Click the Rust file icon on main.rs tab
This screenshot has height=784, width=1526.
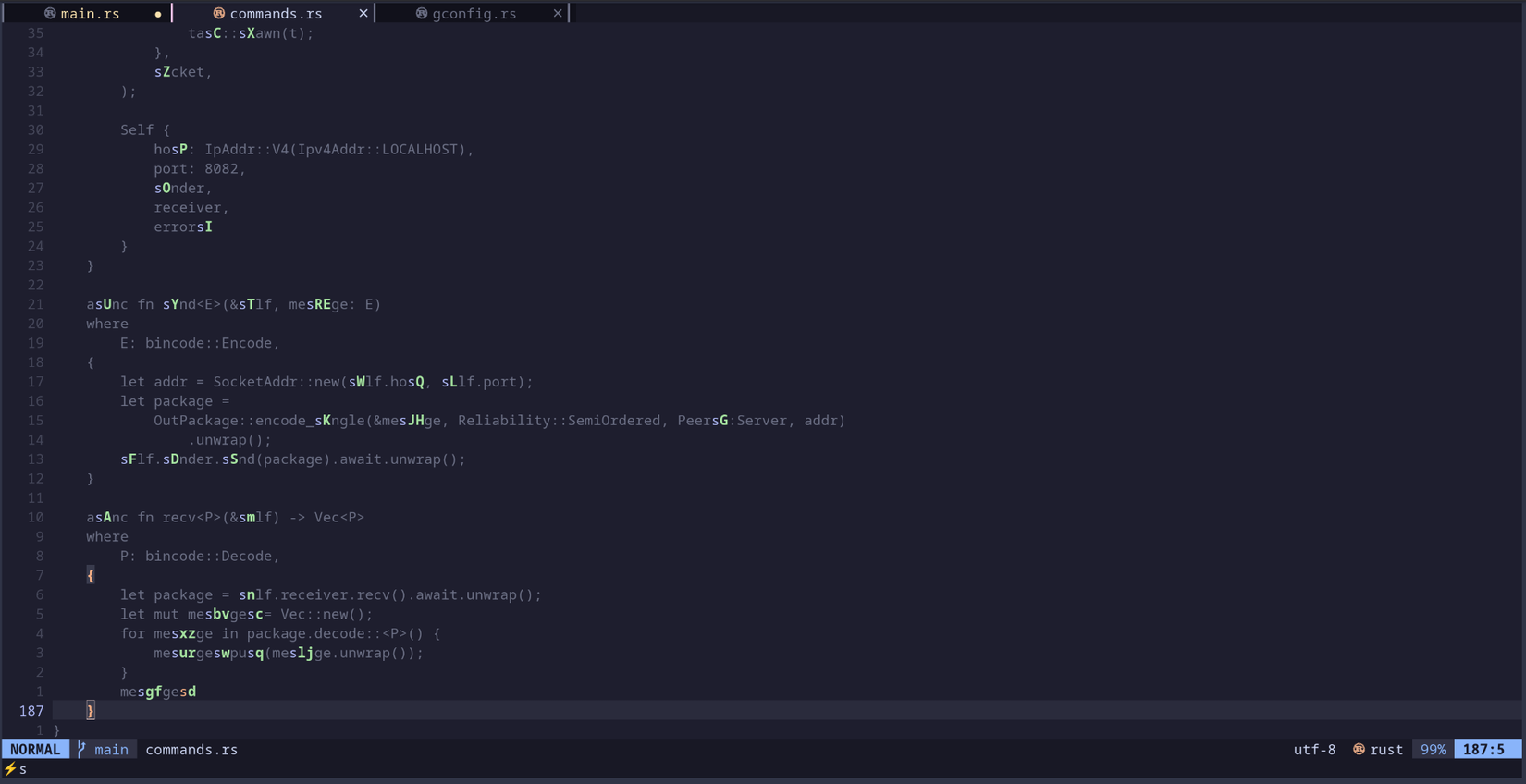50,13
